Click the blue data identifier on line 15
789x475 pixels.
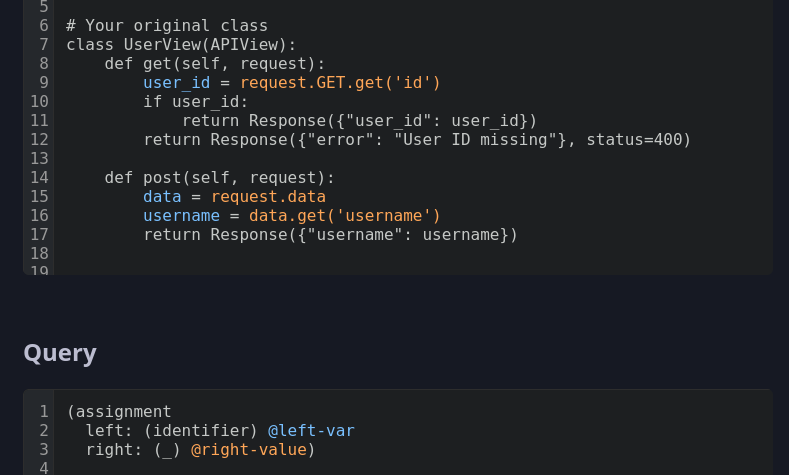pyautogui.click(x=162, y=197)
